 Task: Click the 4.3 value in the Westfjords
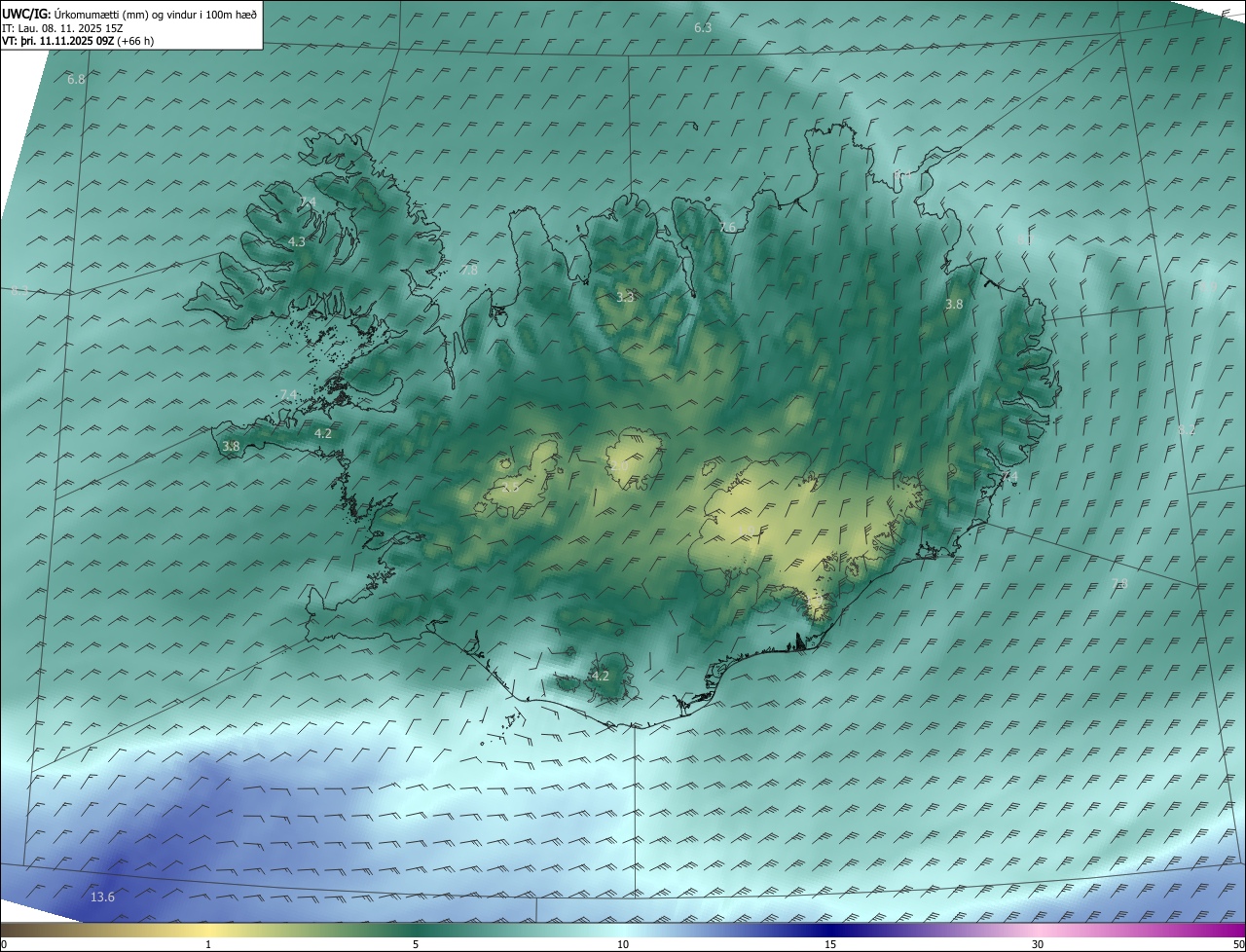pyautogui.click(x=297, y=241)
